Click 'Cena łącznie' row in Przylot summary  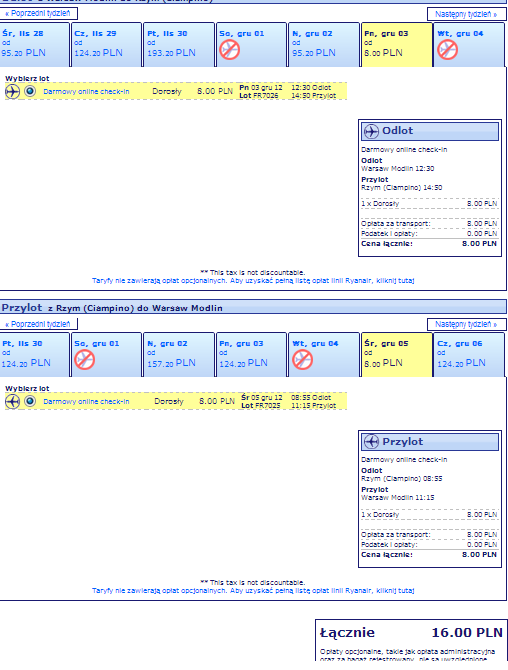coord(429,555)
